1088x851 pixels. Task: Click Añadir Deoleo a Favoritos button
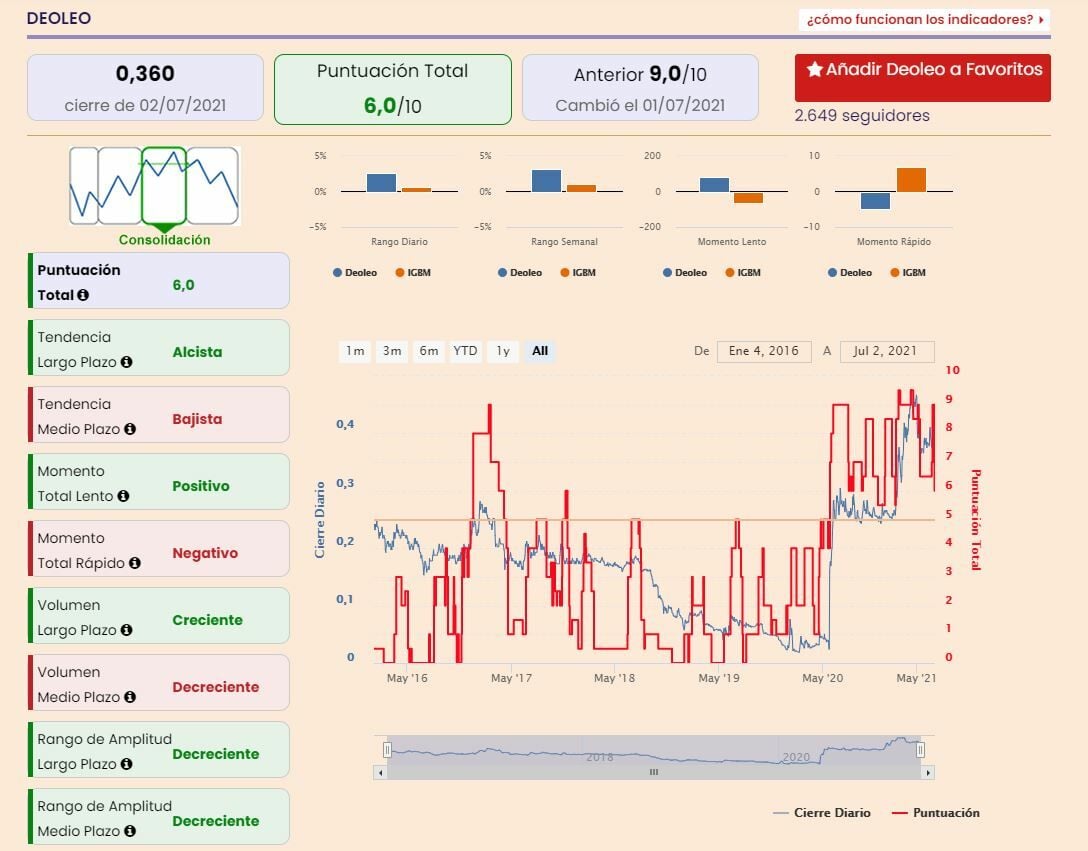coord(923,78)
